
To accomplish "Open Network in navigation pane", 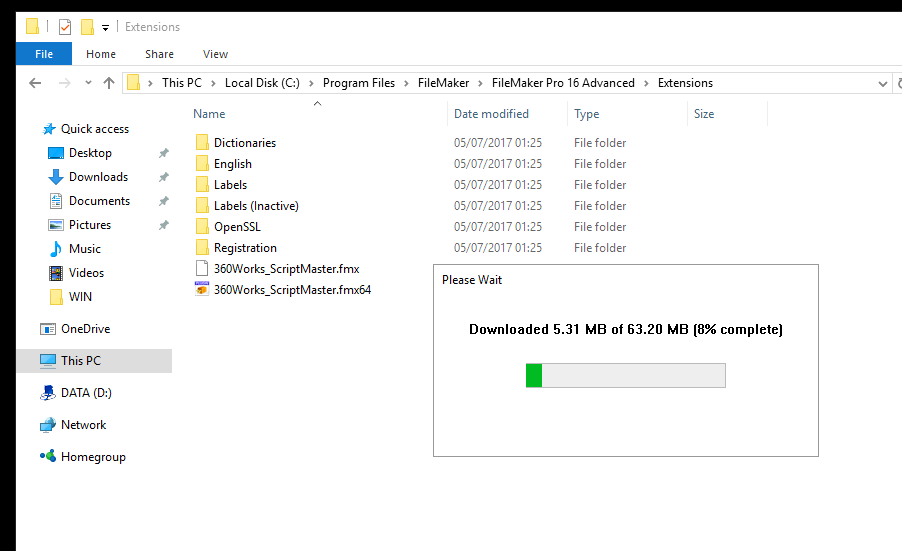I will click(x=83, y=425).
